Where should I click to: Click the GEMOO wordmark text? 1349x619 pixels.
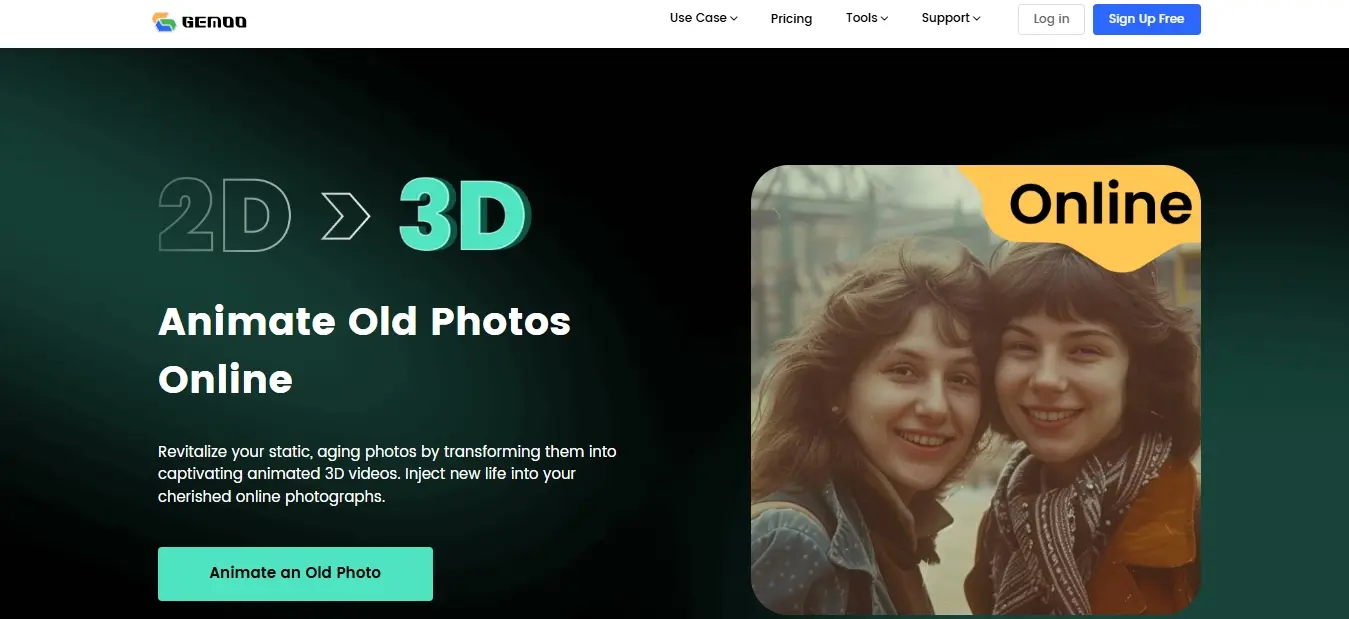coord(214,22)
